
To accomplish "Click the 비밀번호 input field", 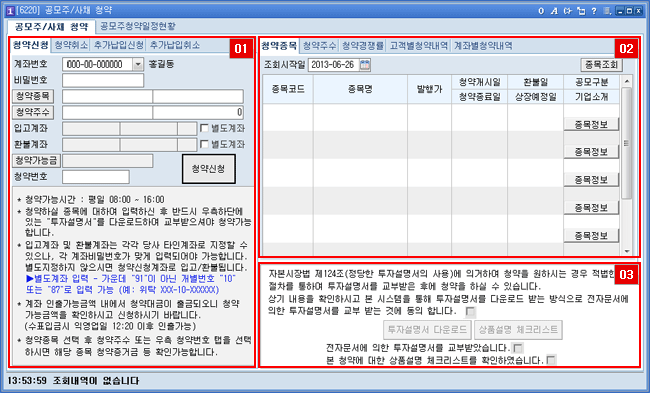I will click(103, 80).
